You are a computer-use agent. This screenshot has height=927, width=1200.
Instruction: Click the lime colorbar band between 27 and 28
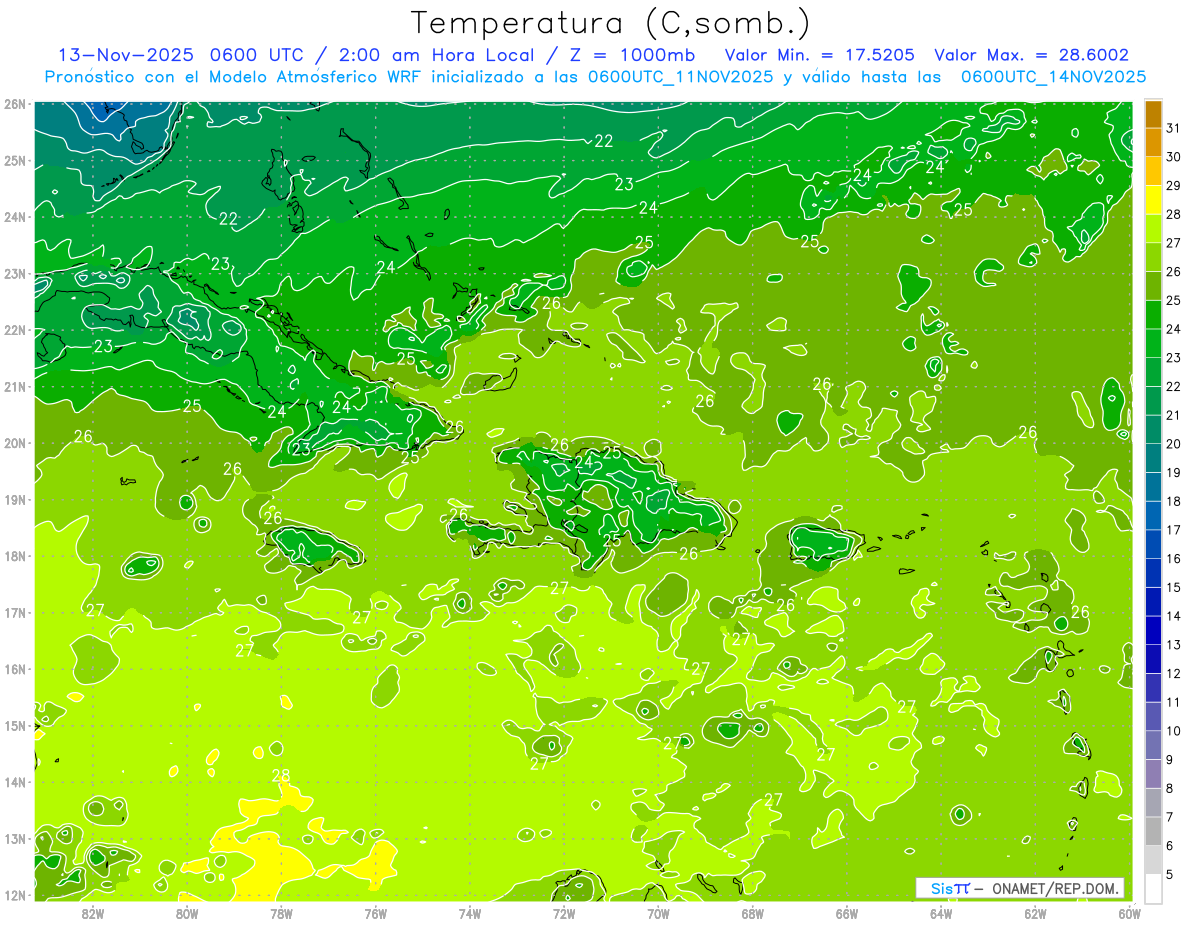1153,229
